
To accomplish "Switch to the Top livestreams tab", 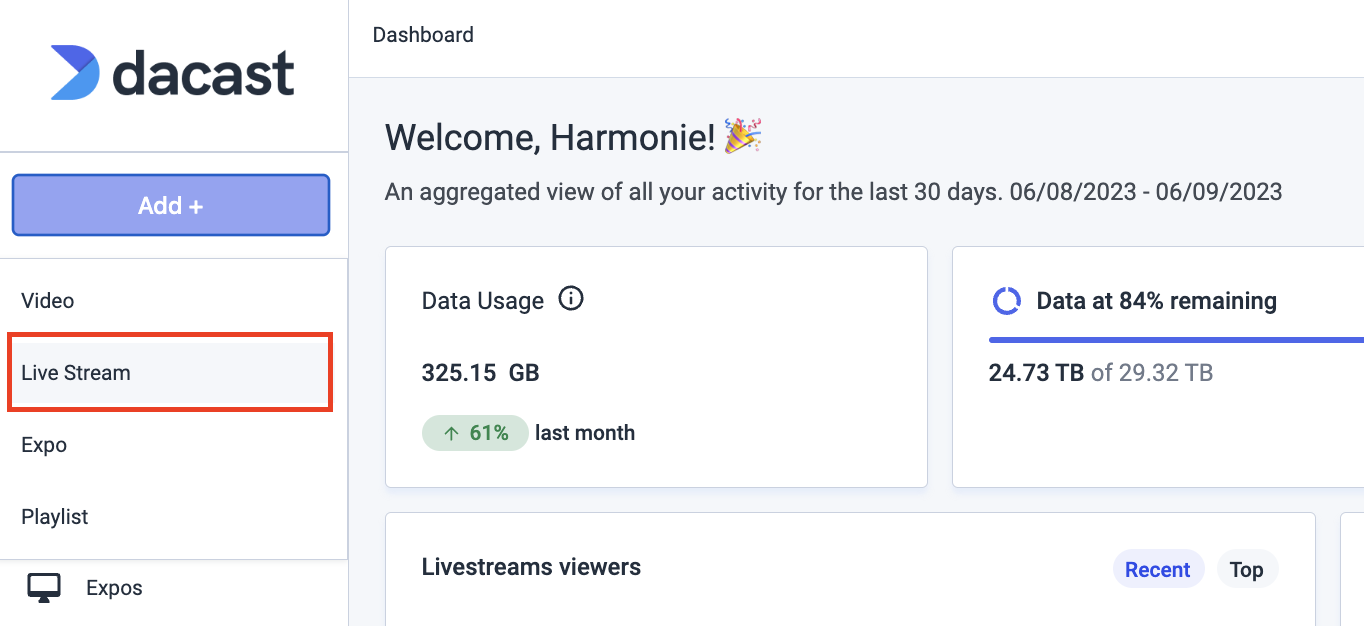I will point(1246,570).
